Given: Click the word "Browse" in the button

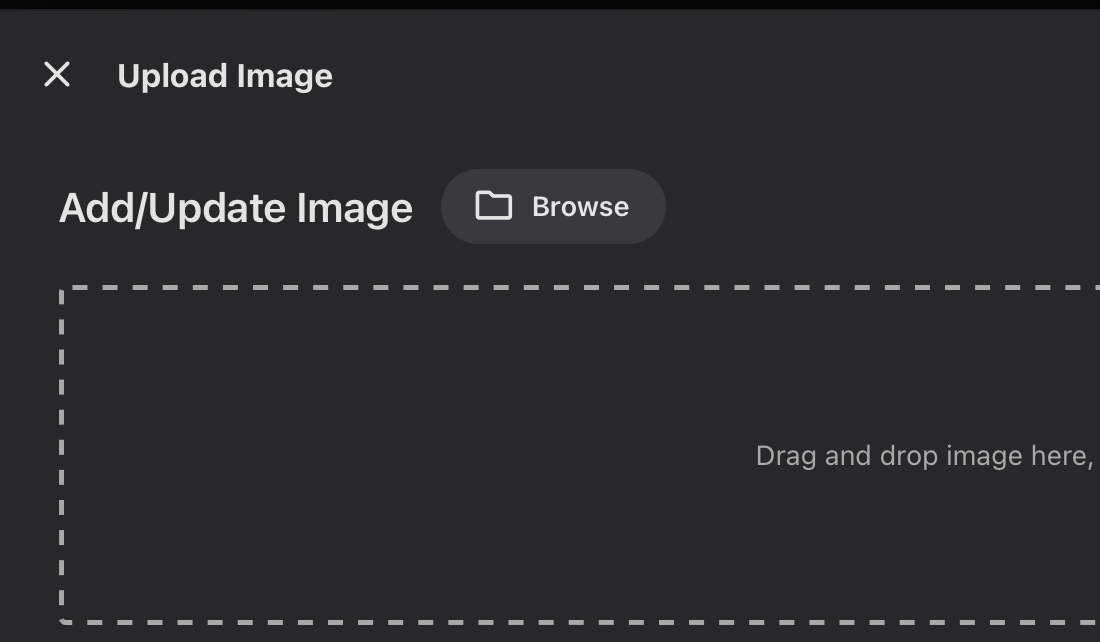Looking at the screenshot, I should [580, 207].
